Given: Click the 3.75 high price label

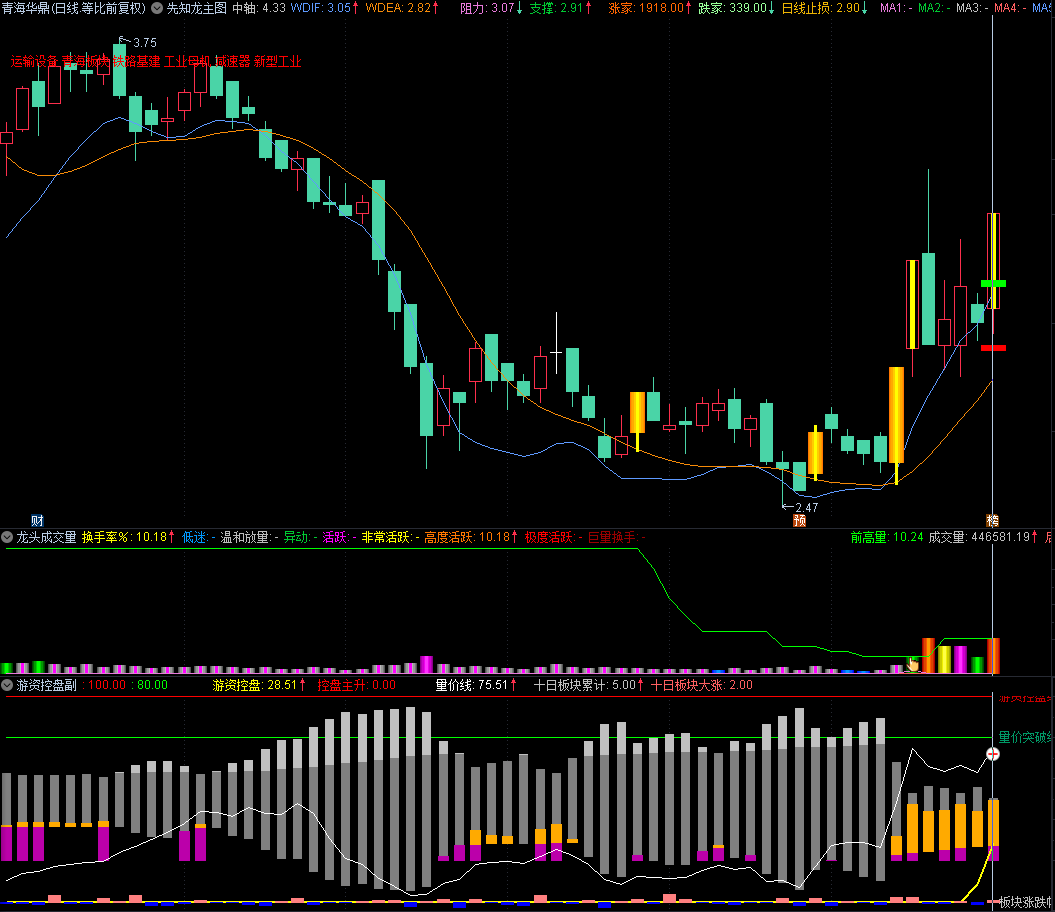Looking at the screenshot, I should click(144, 43).
